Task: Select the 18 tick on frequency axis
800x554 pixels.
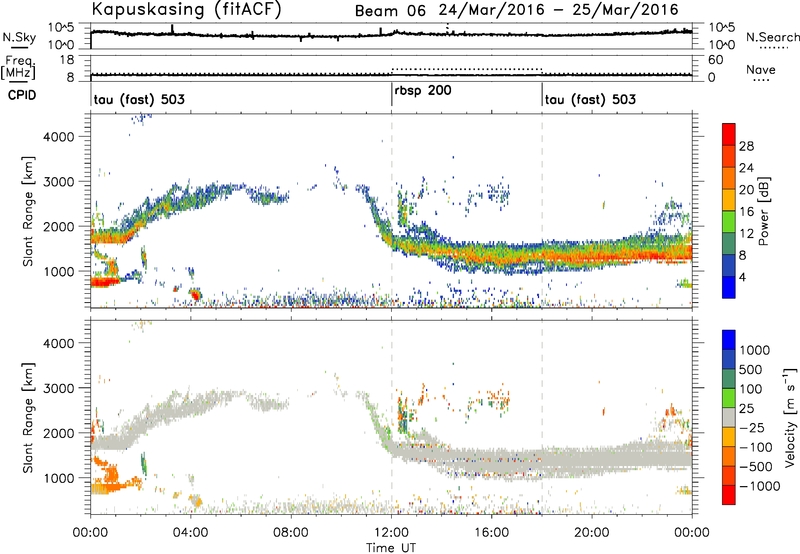Action: coord(65,60)
